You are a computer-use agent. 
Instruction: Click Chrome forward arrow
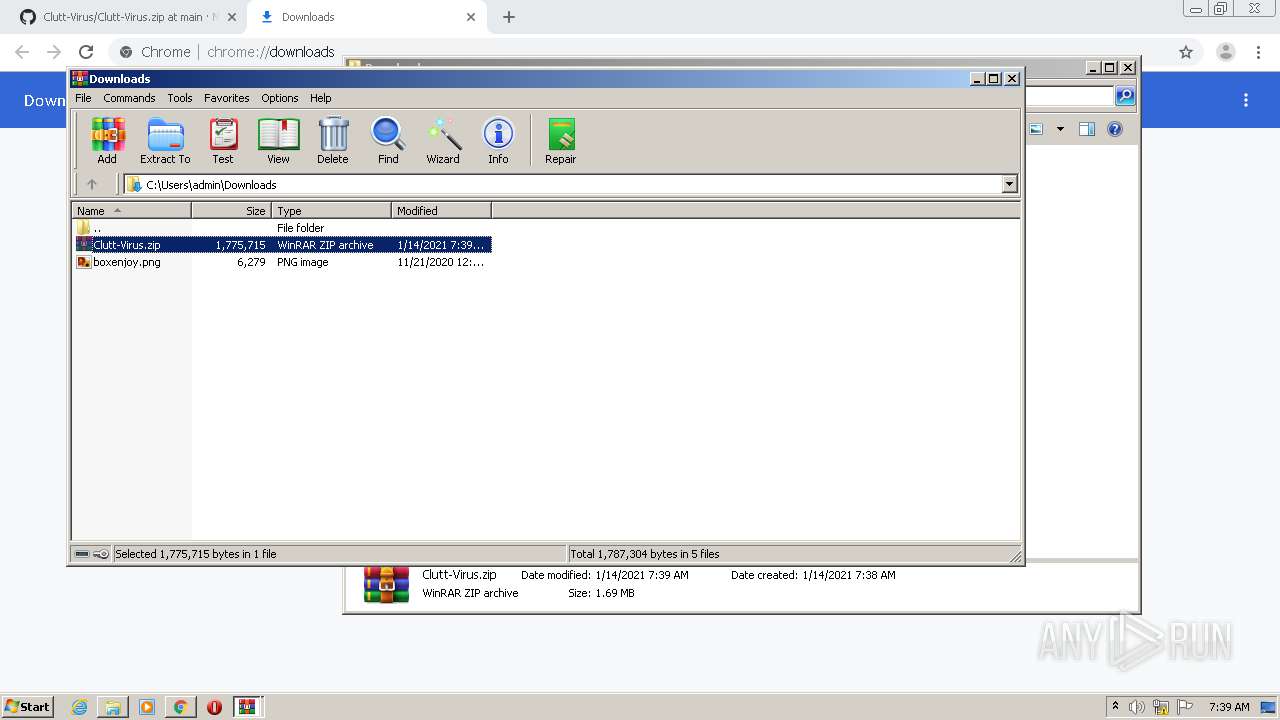(54, 52)
